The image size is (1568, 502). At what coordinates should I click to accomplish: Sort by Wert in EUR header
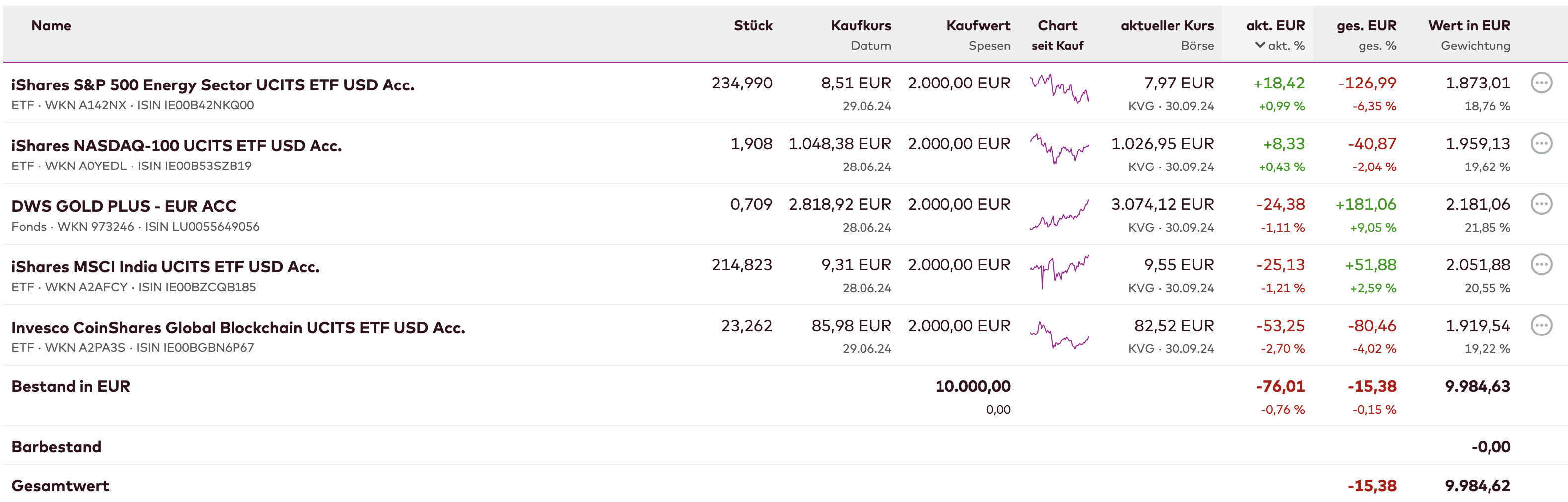(x=1469, y=25)
